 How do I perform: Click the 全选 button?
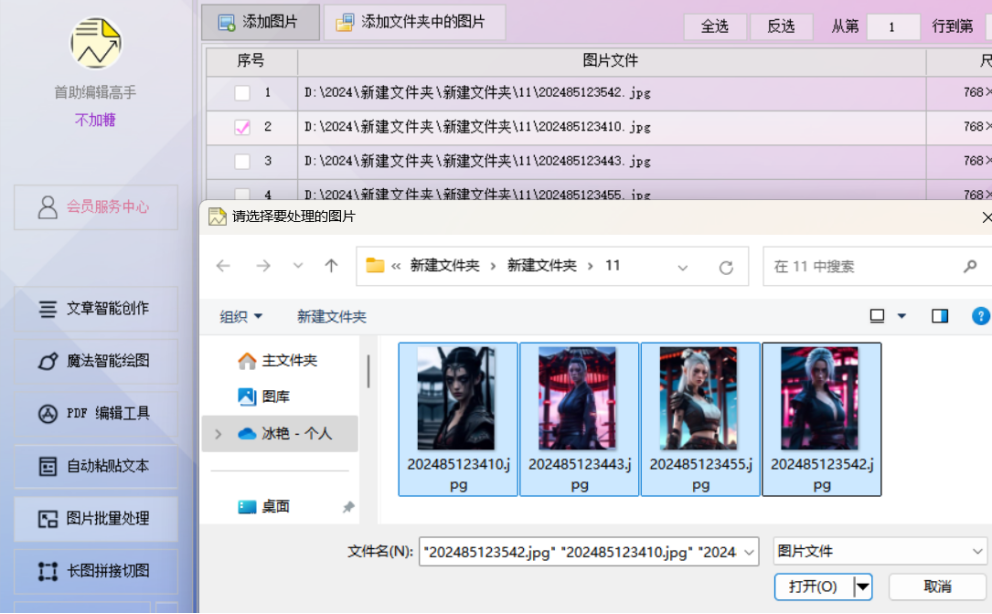point(714,26)
